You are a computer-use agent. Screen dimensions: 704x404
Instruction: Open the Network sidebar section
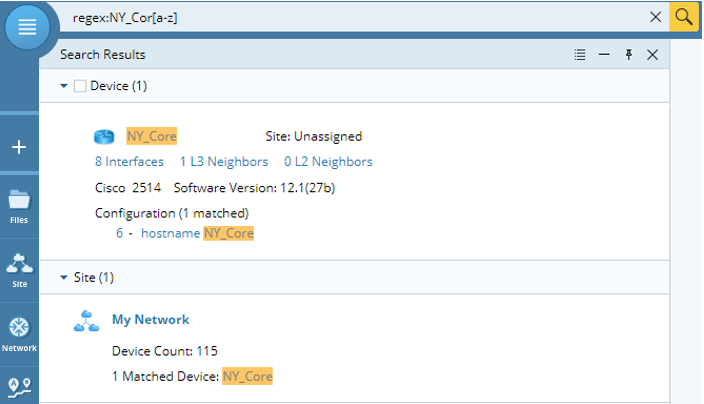[x=19, y=334]
